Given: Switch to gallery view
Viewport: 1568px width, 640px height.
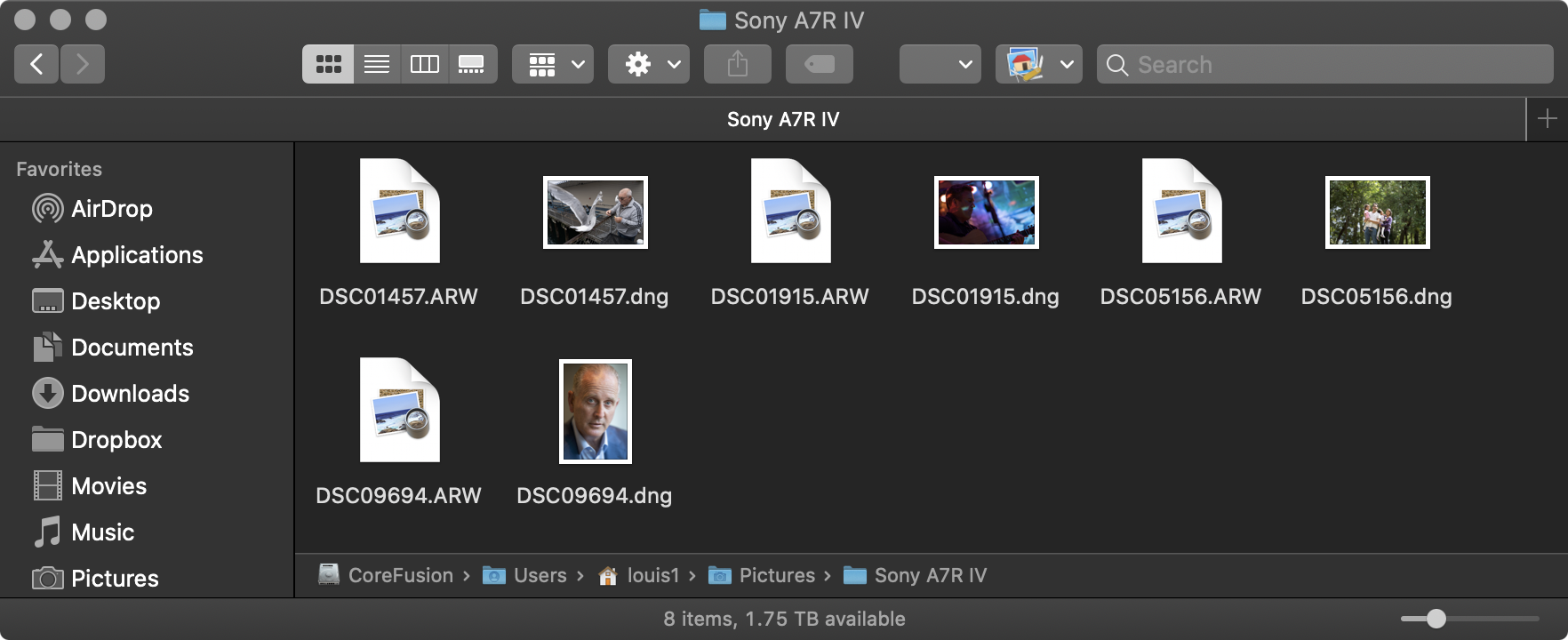Looking at the screenshot, I should pos(472,64).
